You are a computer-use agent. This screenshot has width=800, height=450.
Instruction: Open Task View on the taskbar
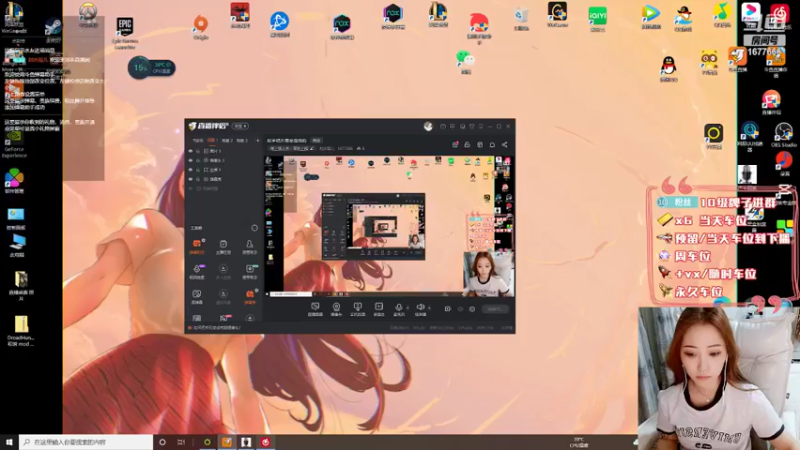click(x=181, y=442)
